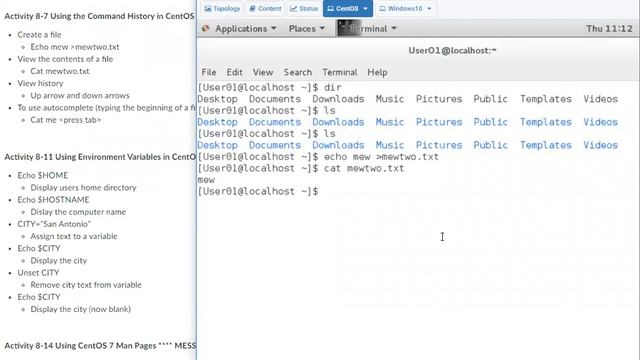Viewport: 640px width, 360px height.
Task: Click 'Echo $HOME' bullet
Action: coord(42,176)
